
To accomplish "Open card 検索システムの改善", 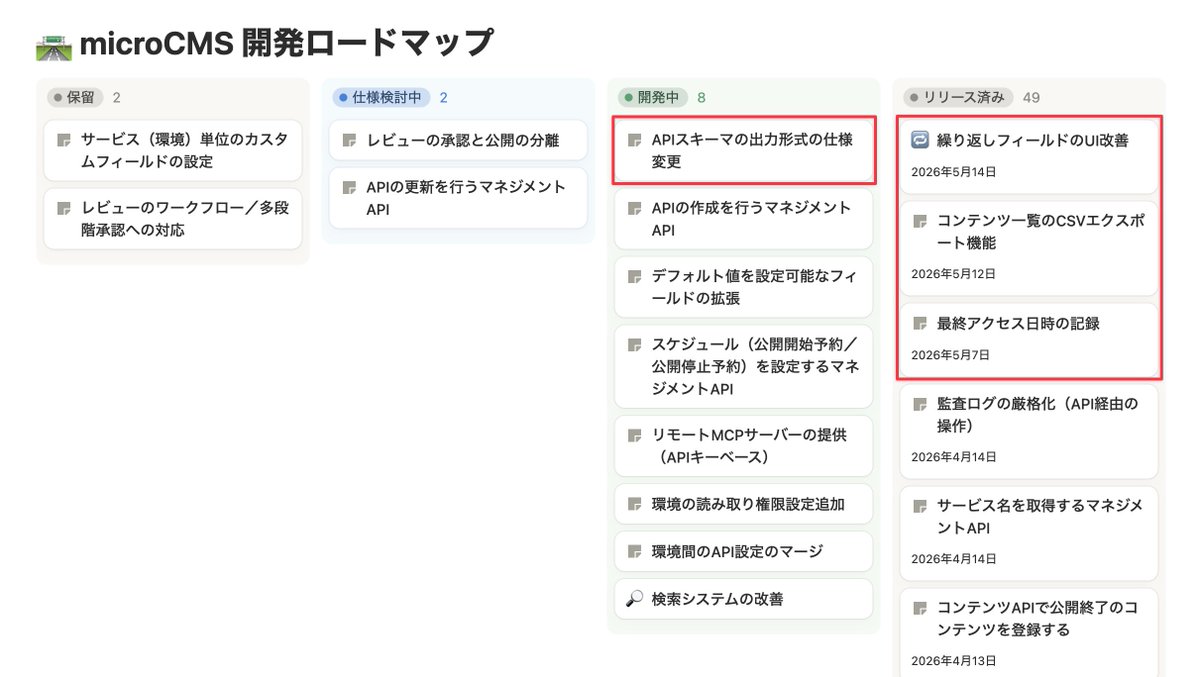I will tap(743, 599).
